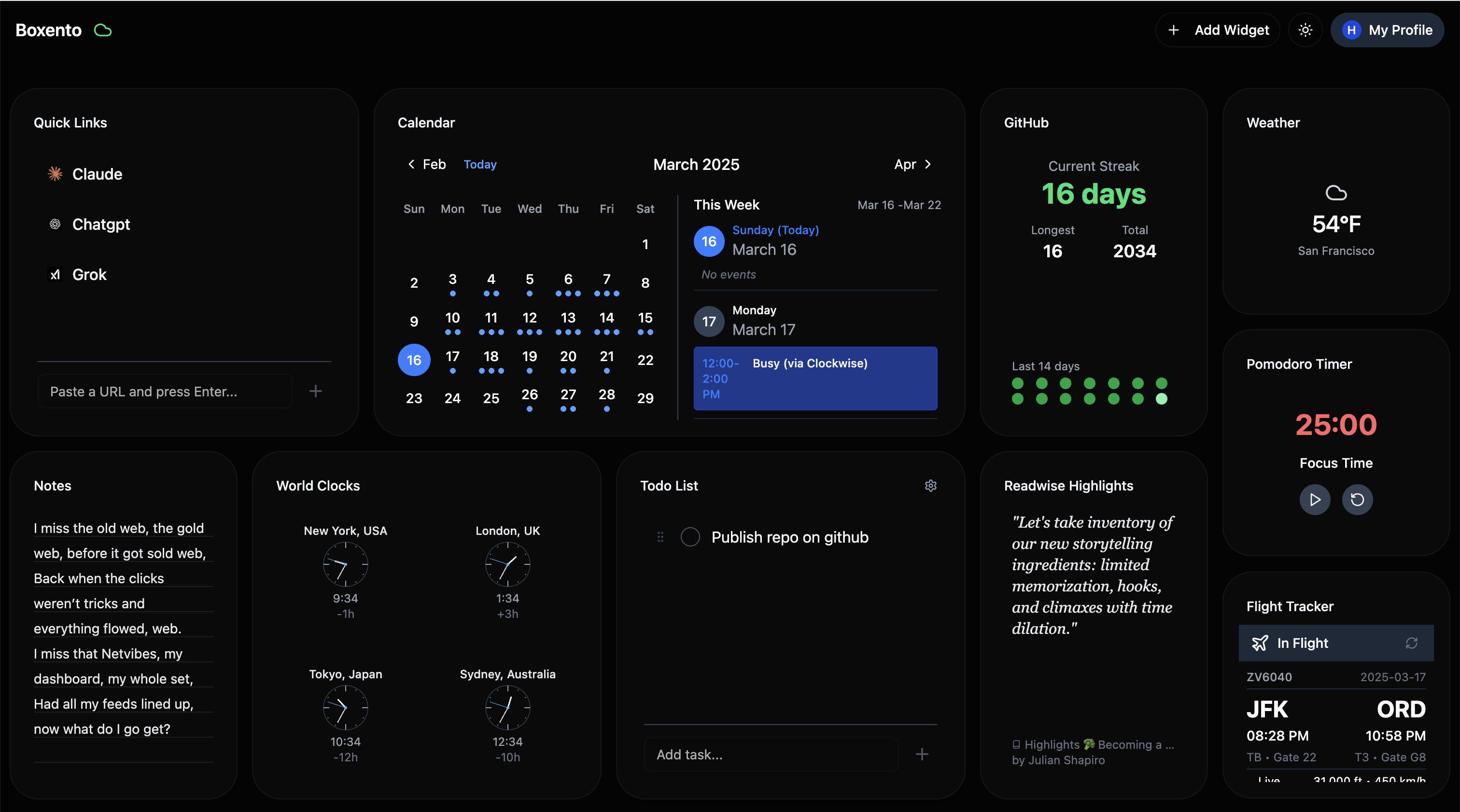Jump to Today in calendar
1460x812 pixels.
click(x=479, y=164)
